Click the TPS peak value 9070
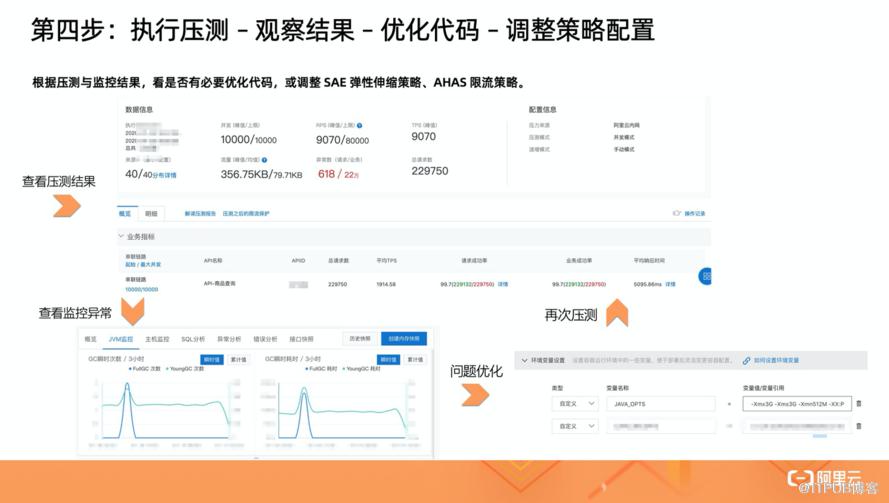 [424, 136]
